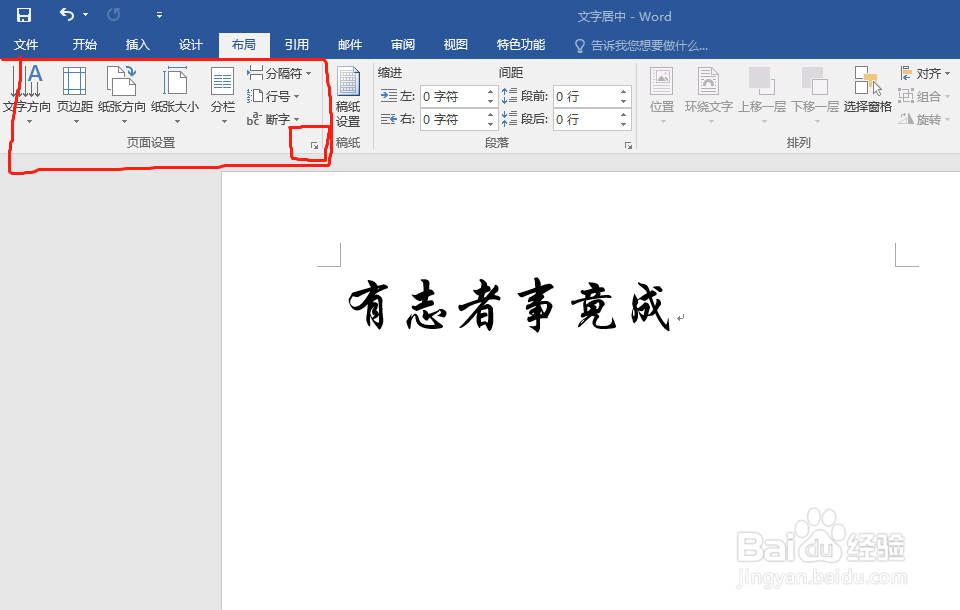The height and width of the screenshot is (610, 960).
Task: Click the 告诉我您想要做什么 search box
Action: point(641,45)
